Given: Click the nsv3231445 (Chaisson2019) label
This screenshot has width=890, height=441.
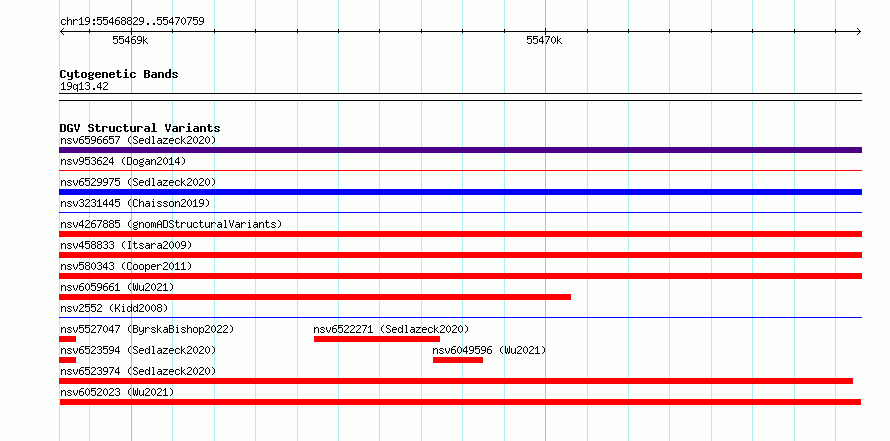Looking at the screenshot, I should tap(135, 203).
